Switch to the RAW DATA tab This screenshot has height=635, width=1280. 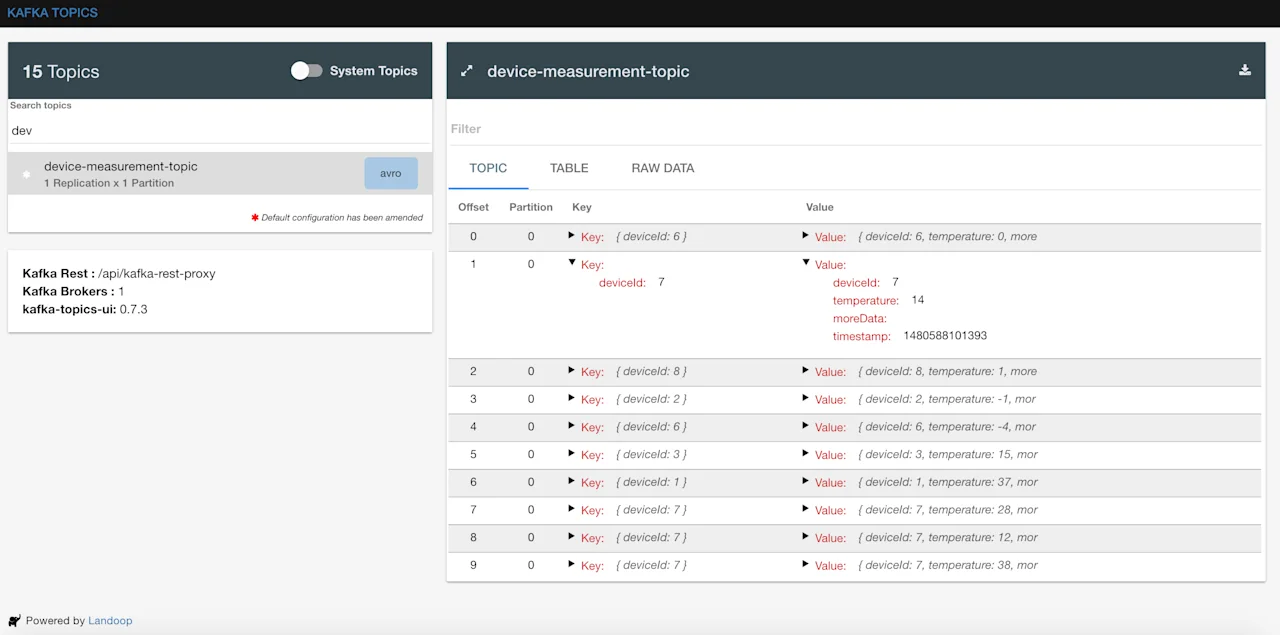[663, 168]
